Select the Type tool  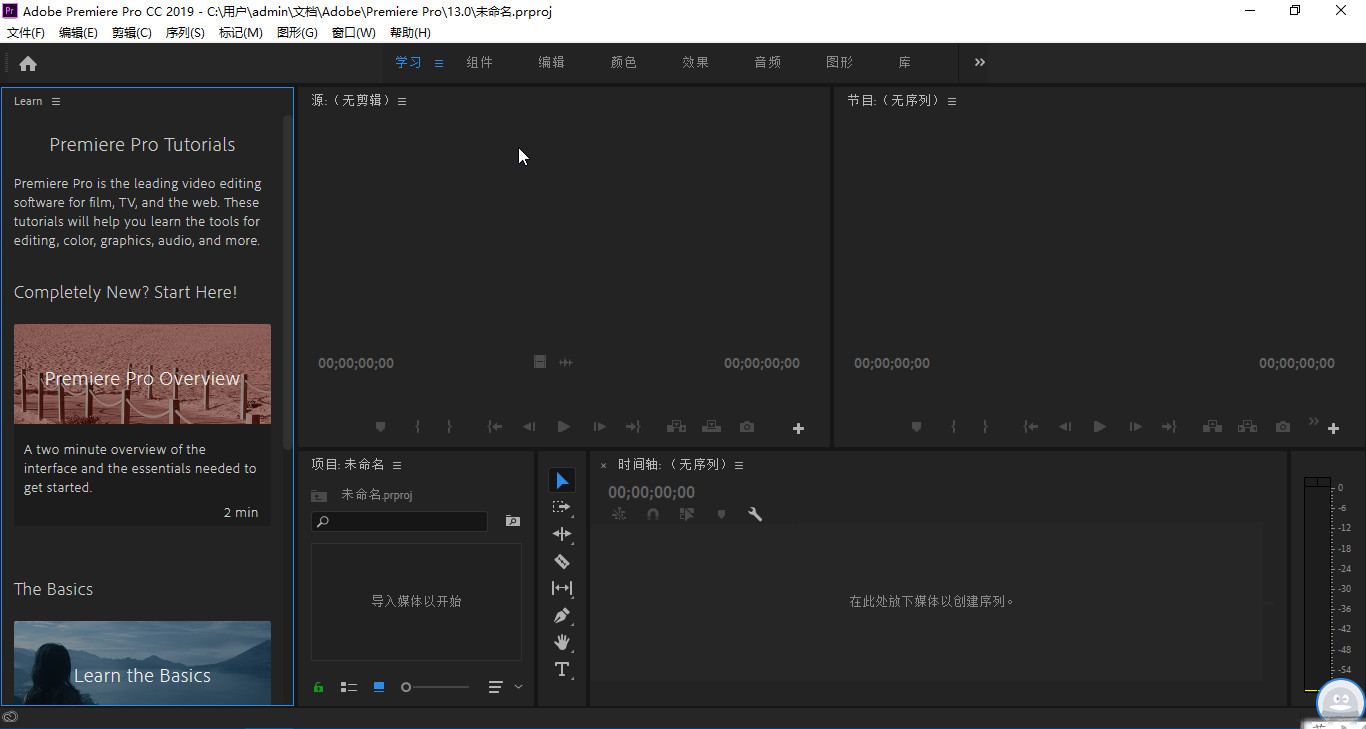pyautogui.click(x=562, y=669)
